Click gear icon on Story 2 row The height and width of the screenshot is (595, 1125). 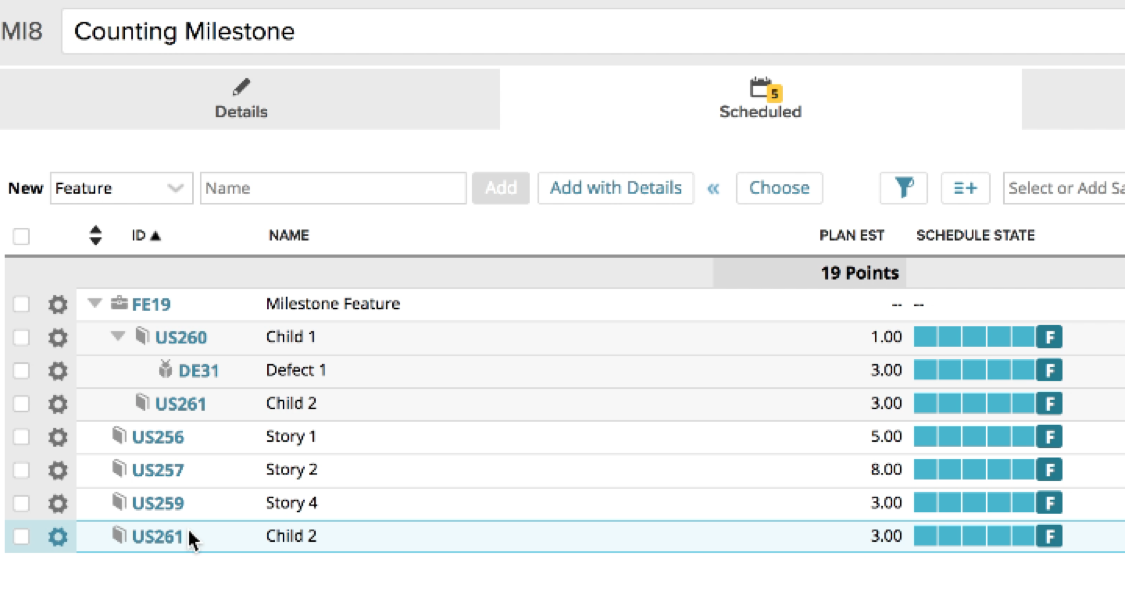[58, 470]
